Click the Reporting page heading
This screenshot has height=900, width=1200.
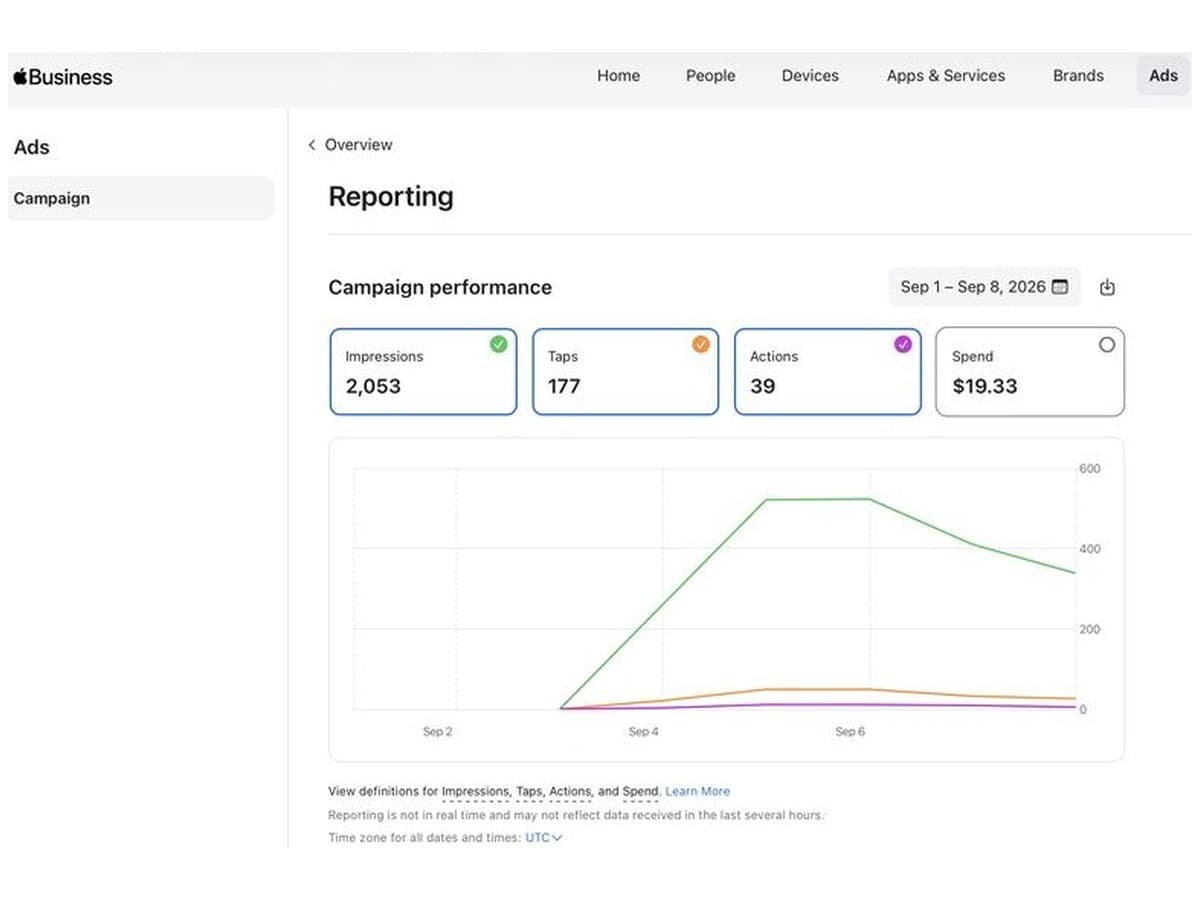click(x=391, y=197)
